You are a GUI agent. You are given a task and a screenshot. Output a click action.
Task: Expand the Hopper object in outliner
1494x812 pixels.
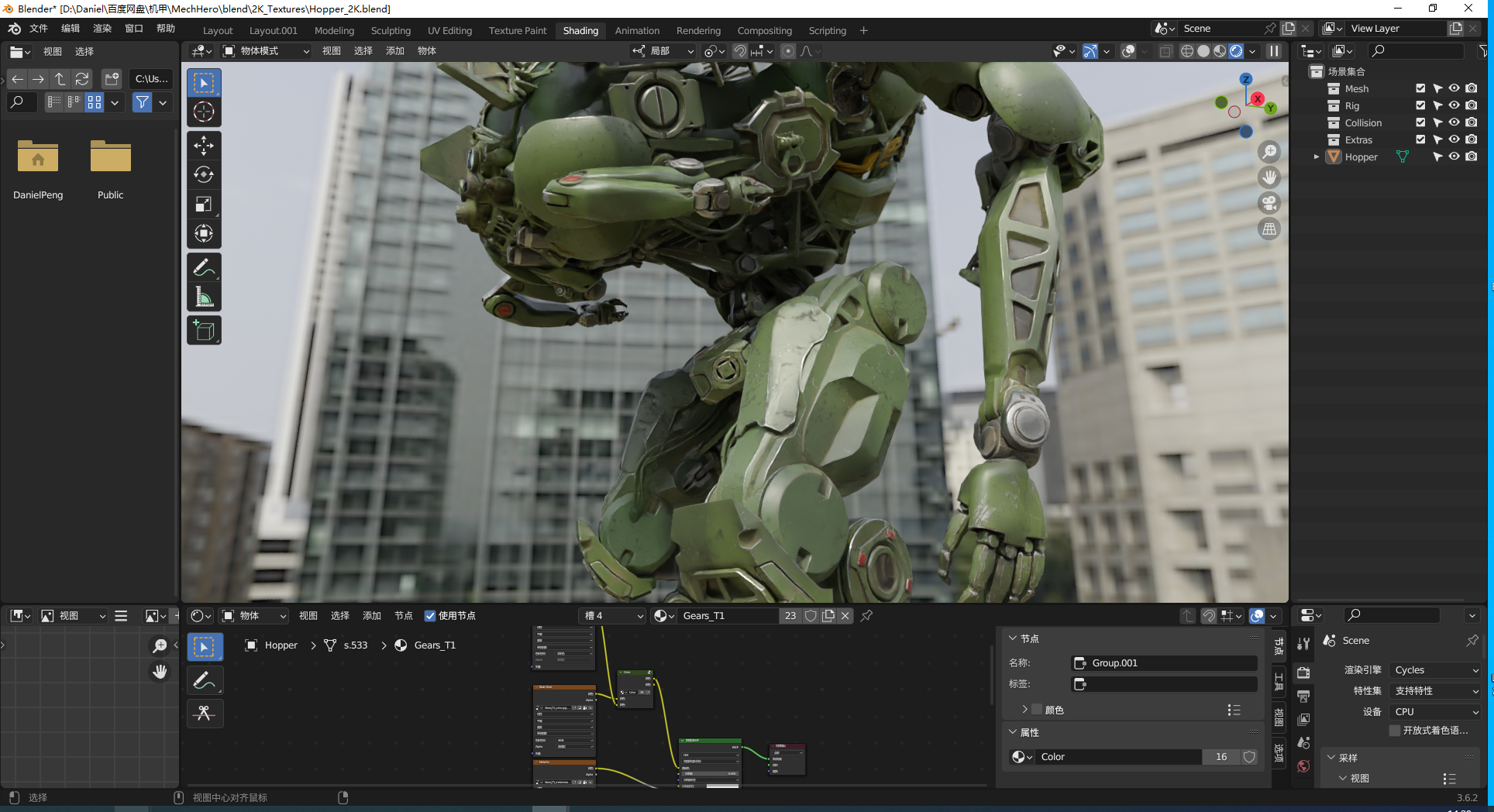[x=1316, y=157]
